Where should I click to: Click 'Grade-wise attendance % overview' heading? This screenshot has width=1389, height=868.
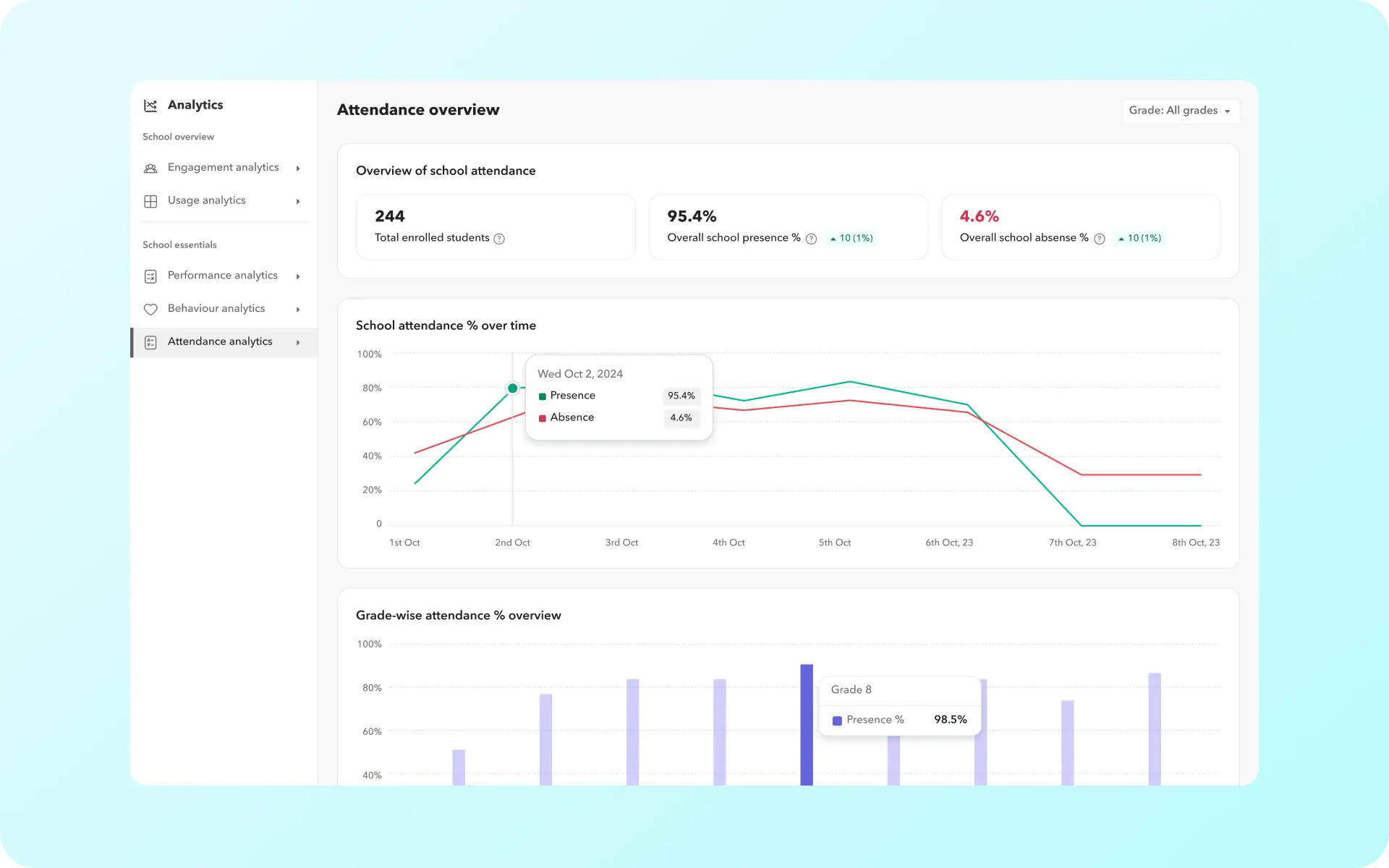[459, 616]
